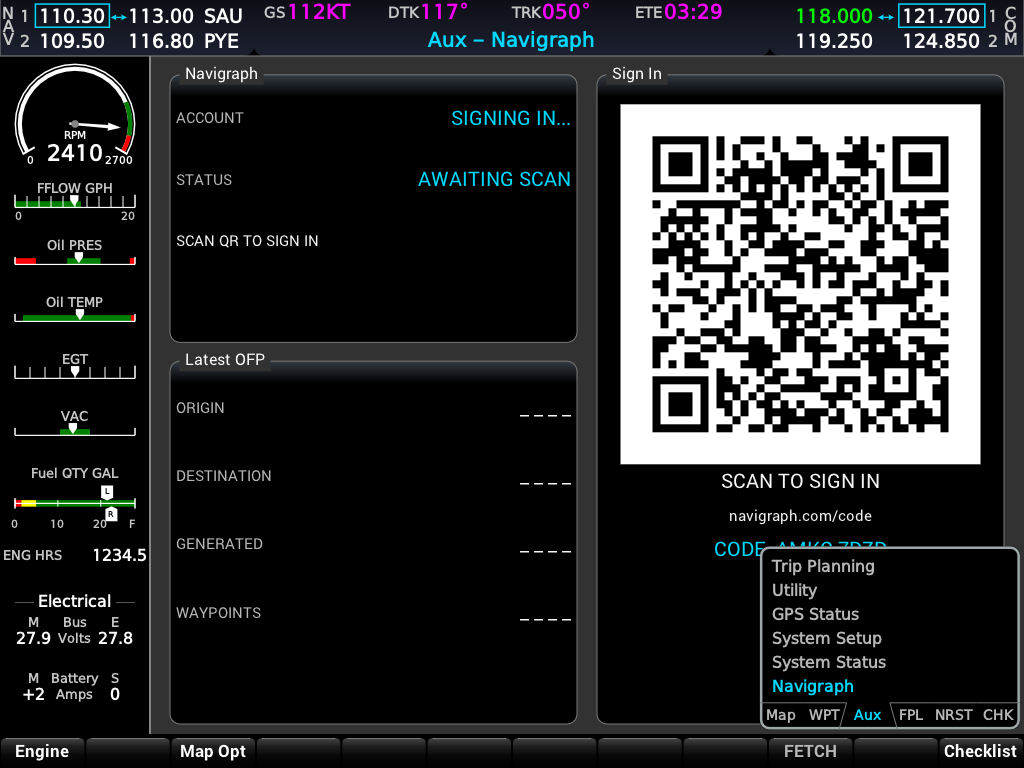Click the GENERATED row in Latest OFP
Viewport: 1024px width, 768px height.
pyautogui.click(x=374, y=544)
